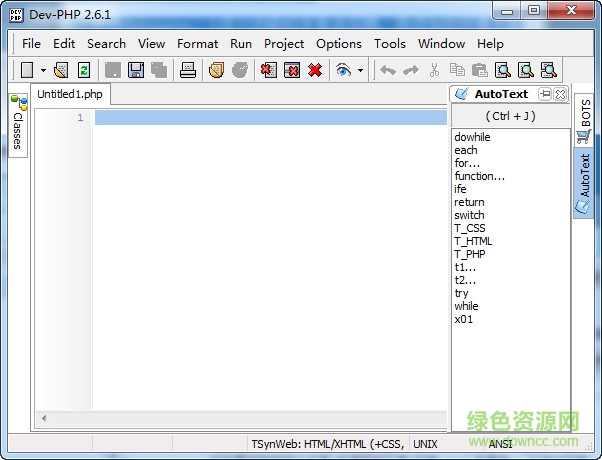The height and width of the screenshot is (460, 602).
Task: Select each in AutoText list
Action: (466, 150)
